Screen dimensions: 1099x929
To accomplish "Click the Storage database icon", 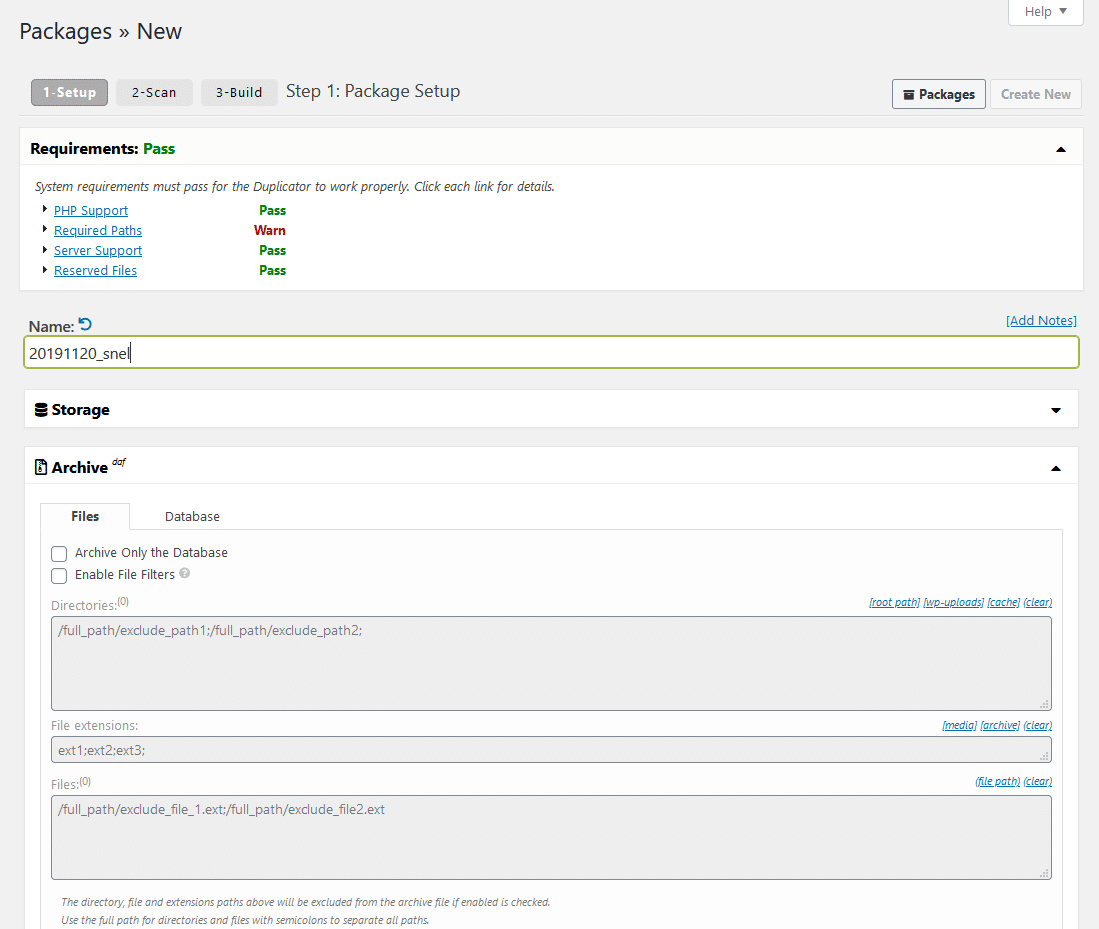I will 41,410.
